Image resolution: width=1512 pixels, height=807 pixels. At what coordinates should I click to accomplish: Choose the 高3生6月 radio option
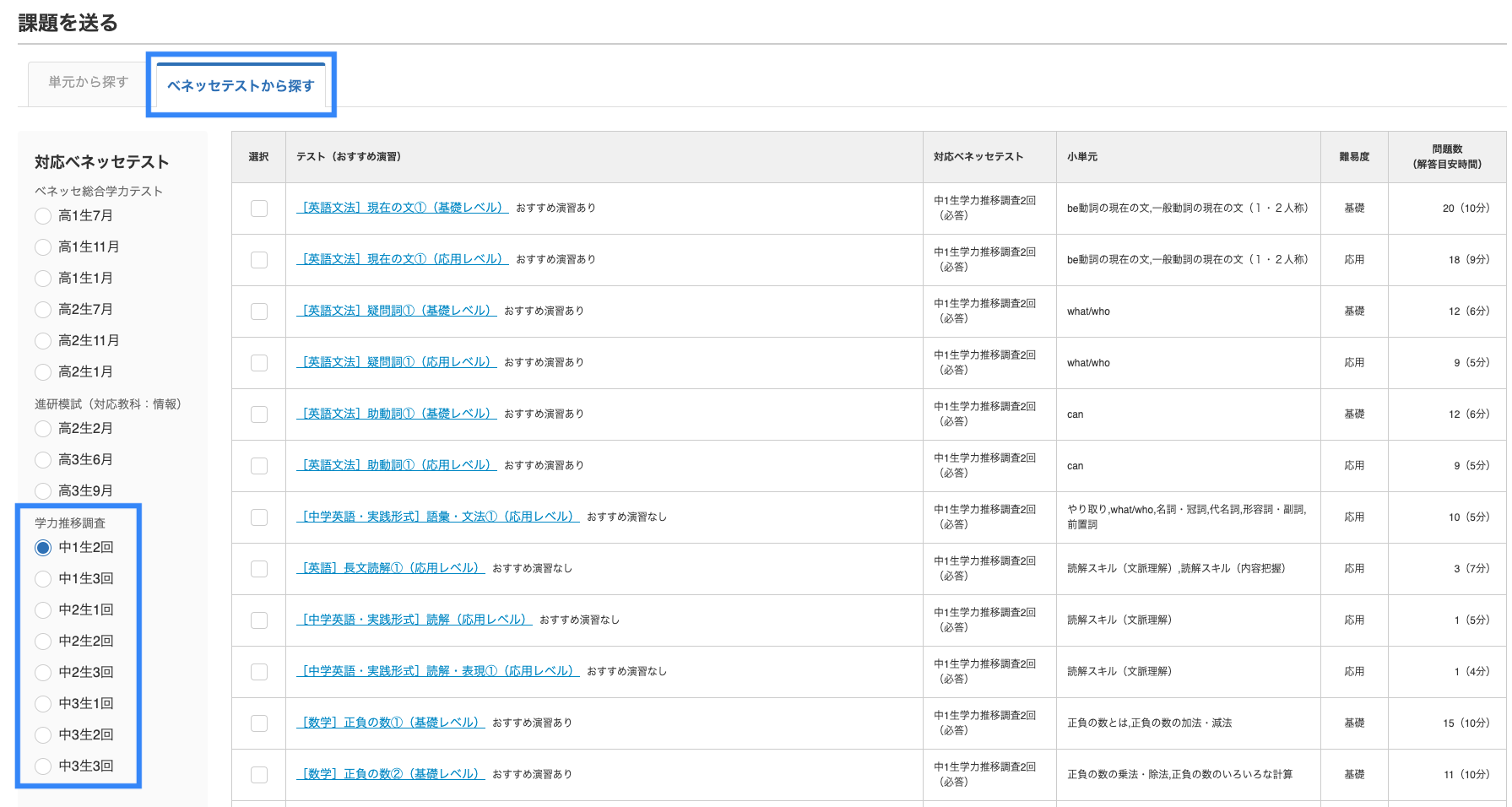click(x=43, y=460)
